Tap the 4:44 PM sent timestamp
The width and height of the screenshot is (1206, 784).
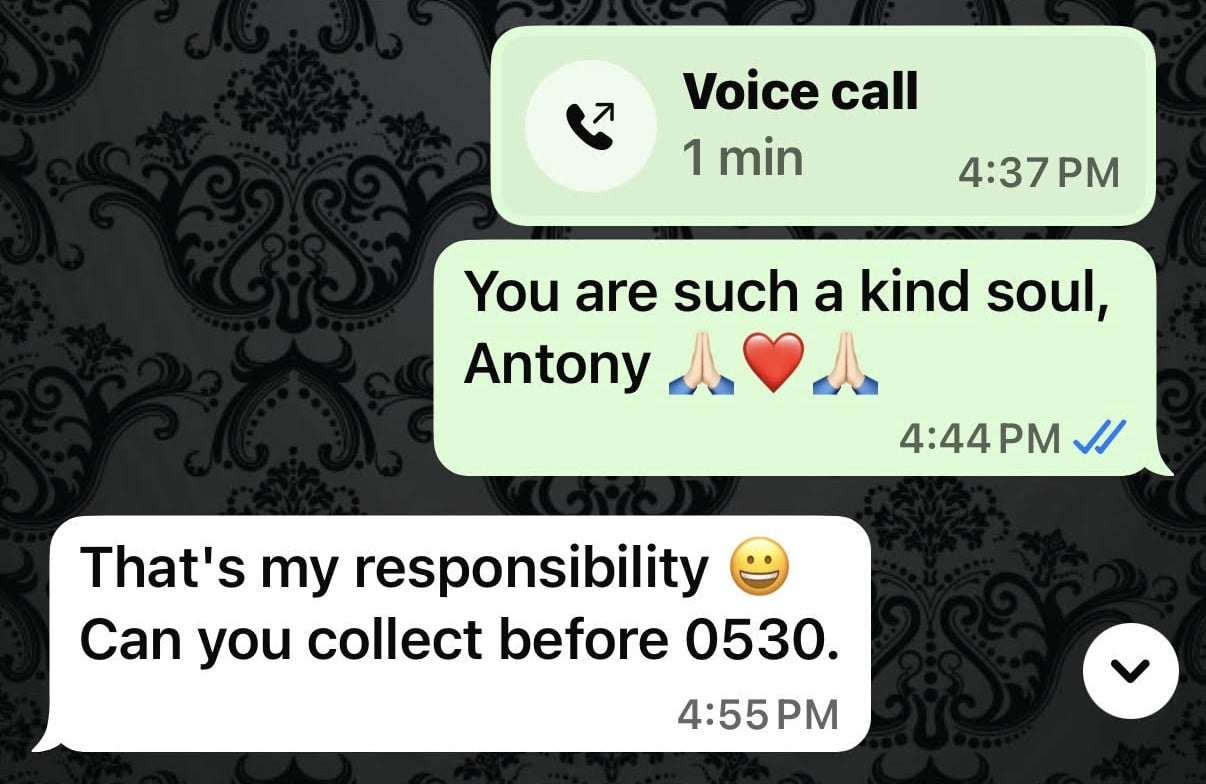[980, 438]
